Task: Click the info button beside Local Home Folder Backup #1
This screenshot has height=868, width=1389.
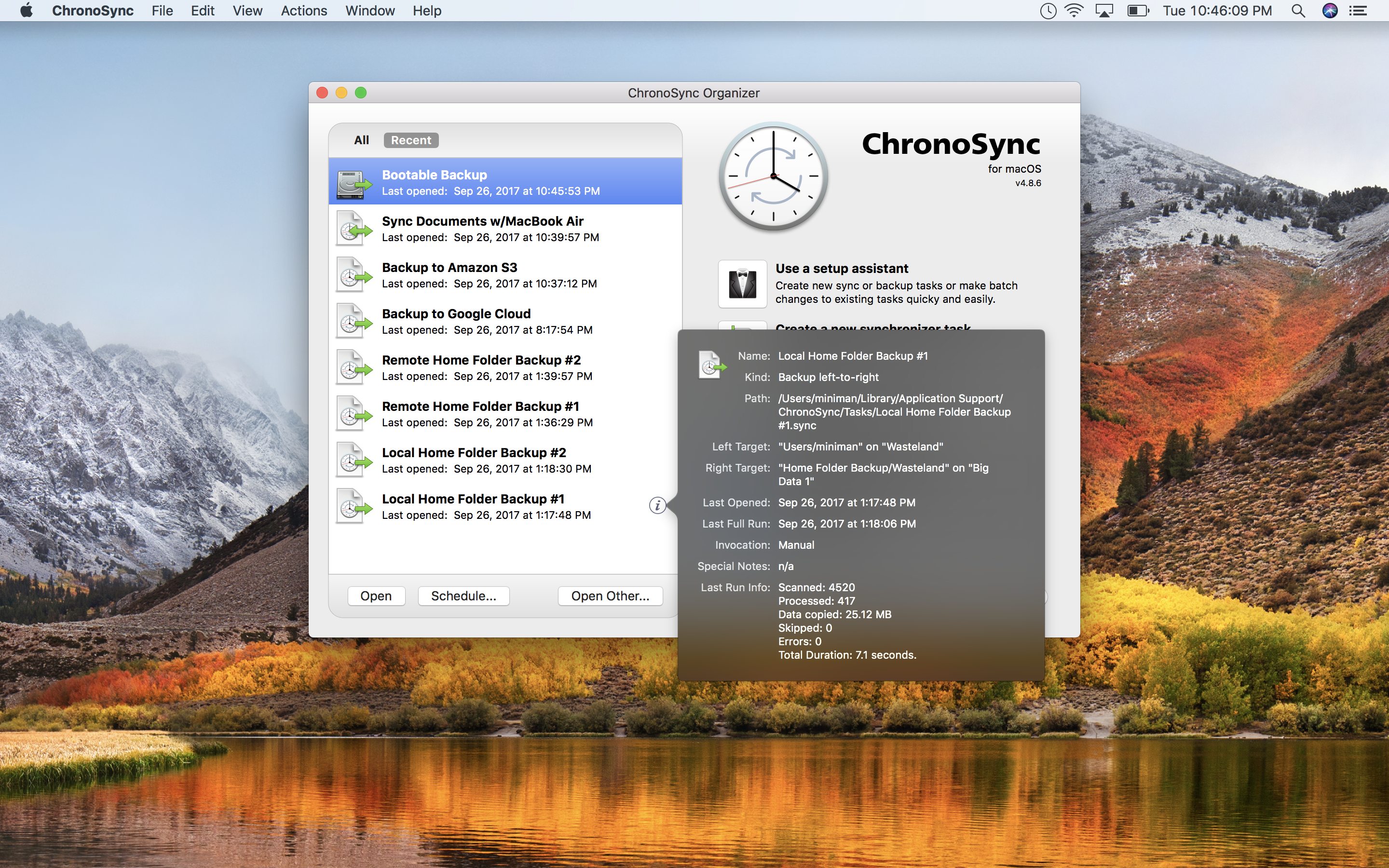Action: 658,505
